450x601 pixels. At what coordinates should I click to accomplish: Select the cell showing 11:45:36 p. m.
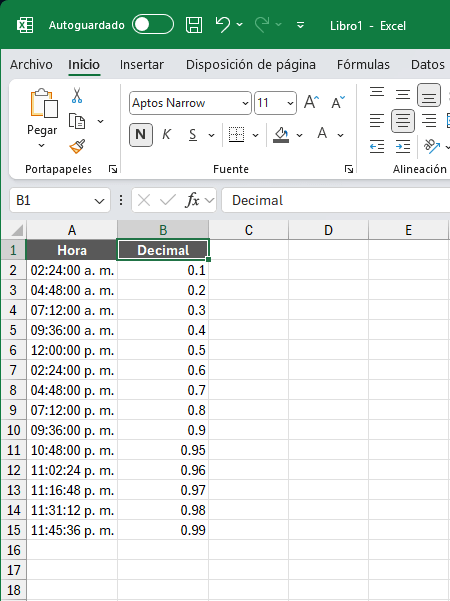72,530
